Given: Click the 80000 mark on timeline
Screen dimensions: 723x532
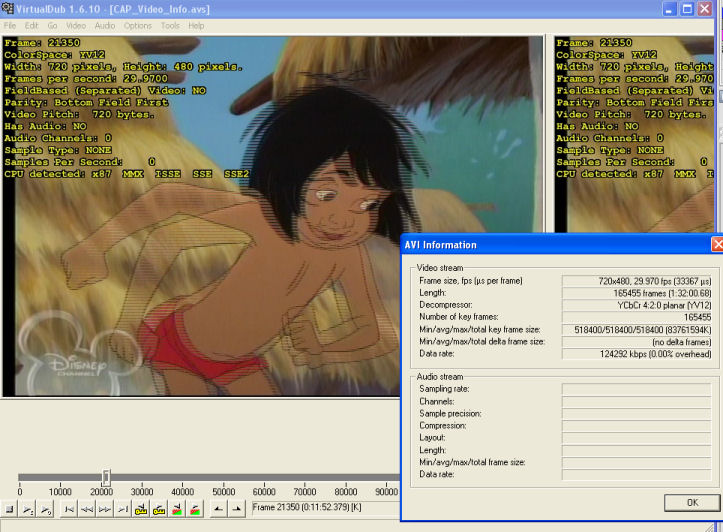Looking at the screenshot, I should point(346,492).
